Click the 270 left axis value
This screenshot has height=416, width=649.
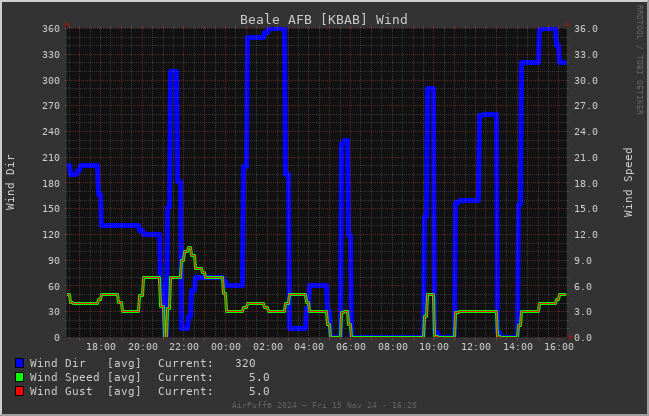coord(51,106)
